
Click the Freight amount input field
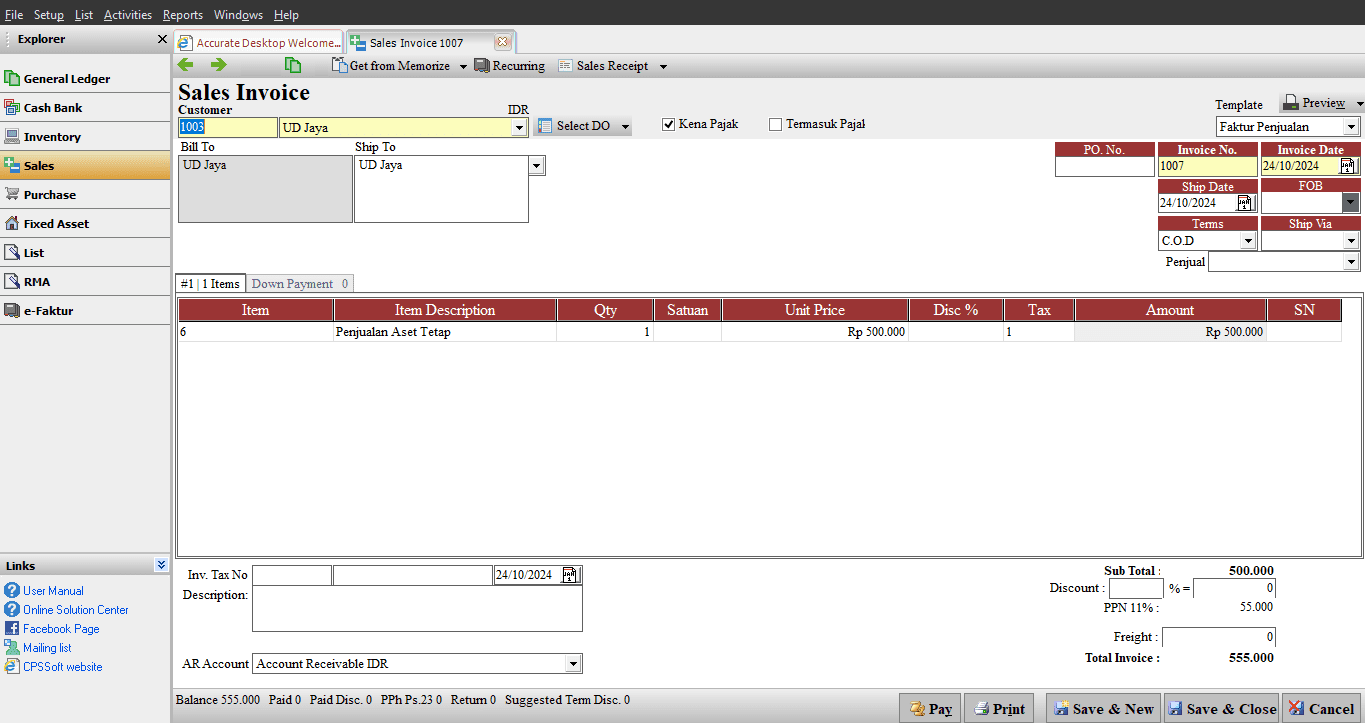point(1219,637)
